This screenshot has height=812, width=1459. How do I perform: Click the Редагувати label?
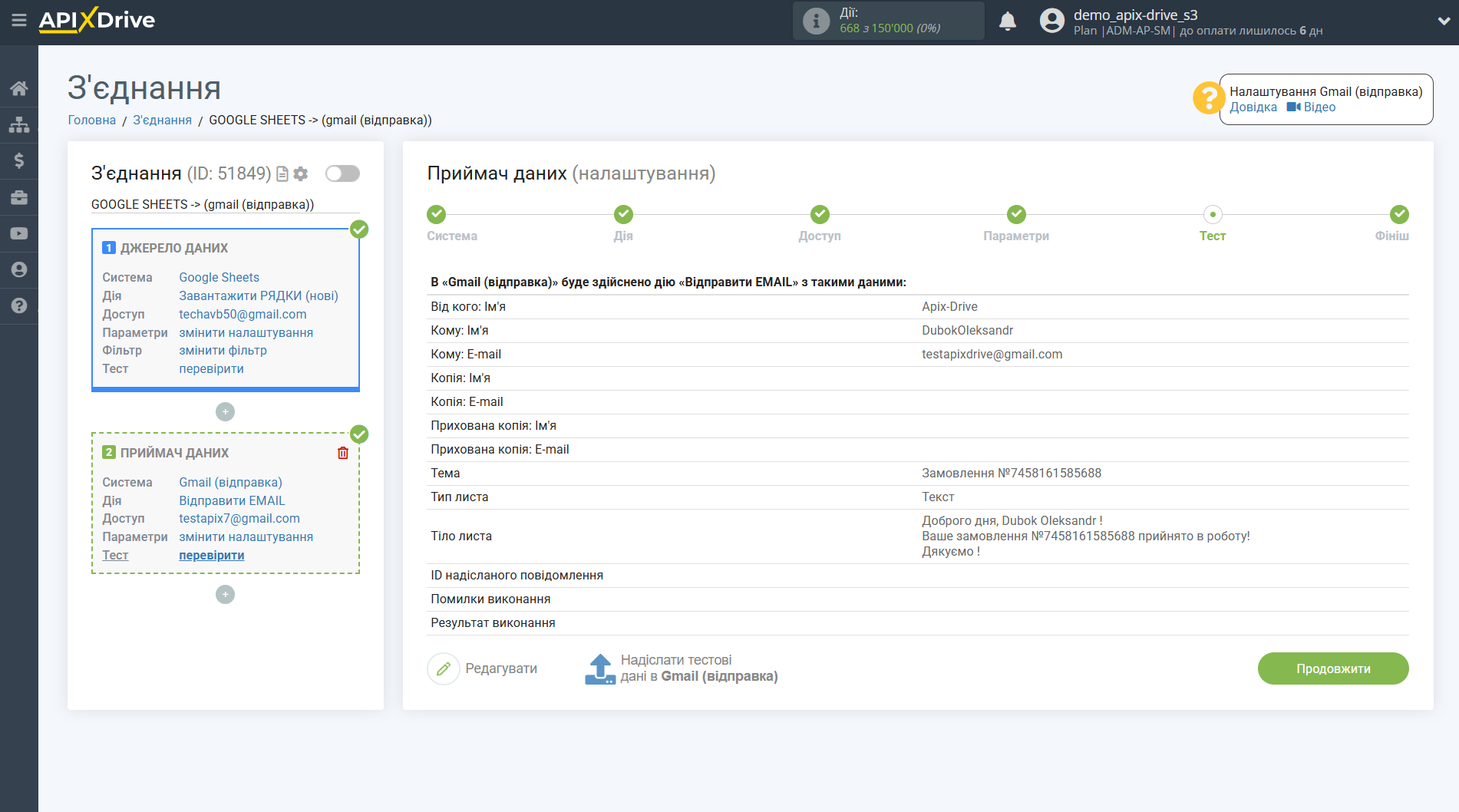tap(501, 668)
